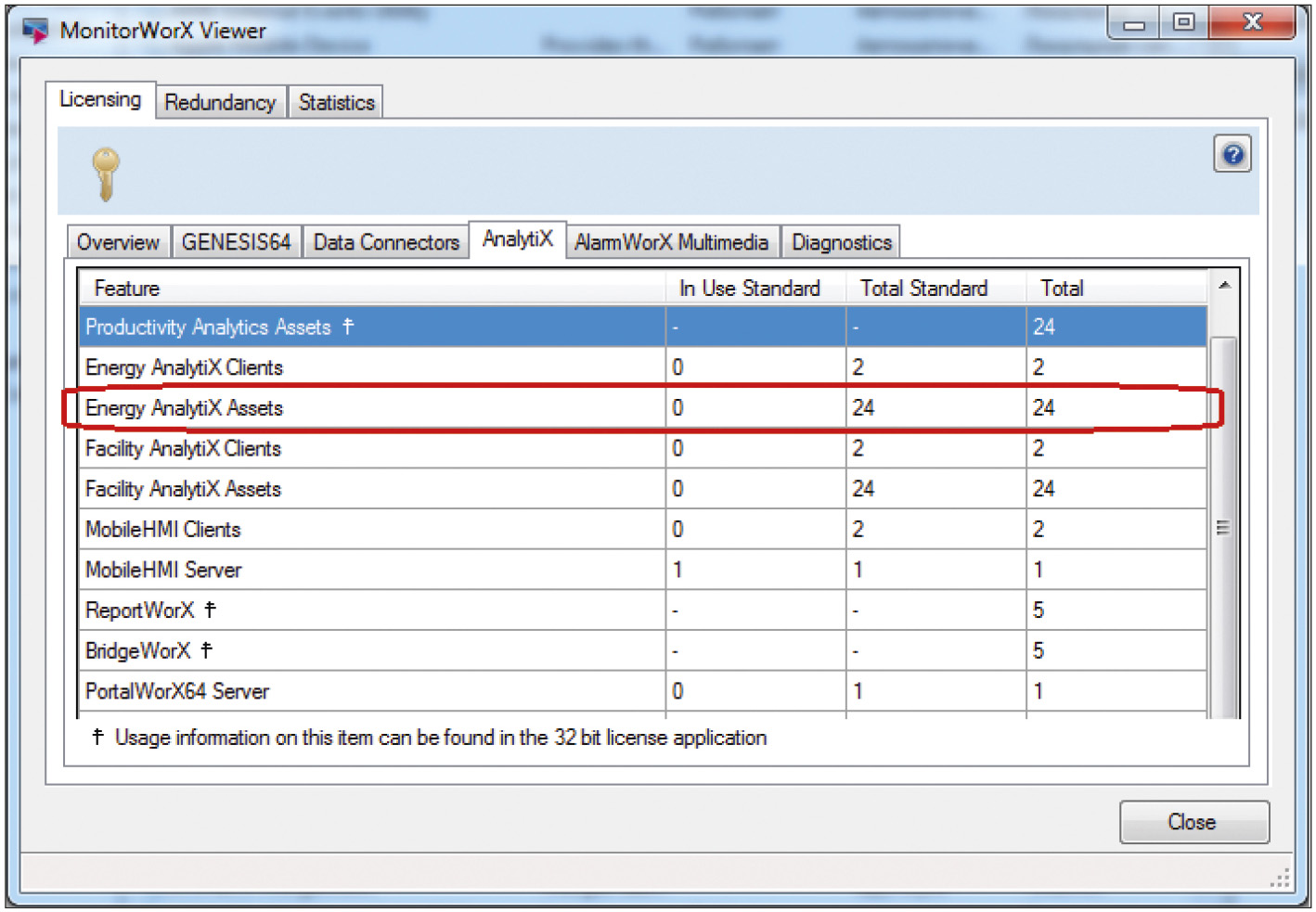
Task: Click the window resize grip corner
Action: pyautogui.click(x=1282, y=878)
